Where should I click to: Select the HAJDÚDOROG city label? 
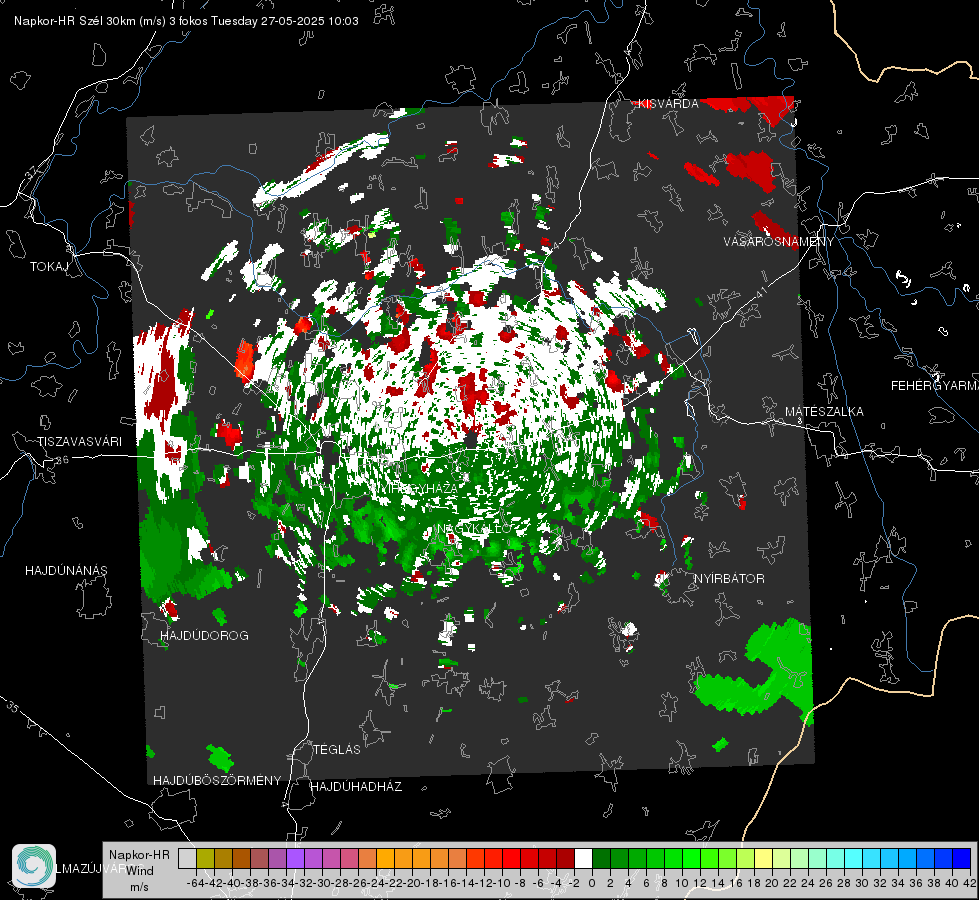pyautogui.click(x=204, y=636)
